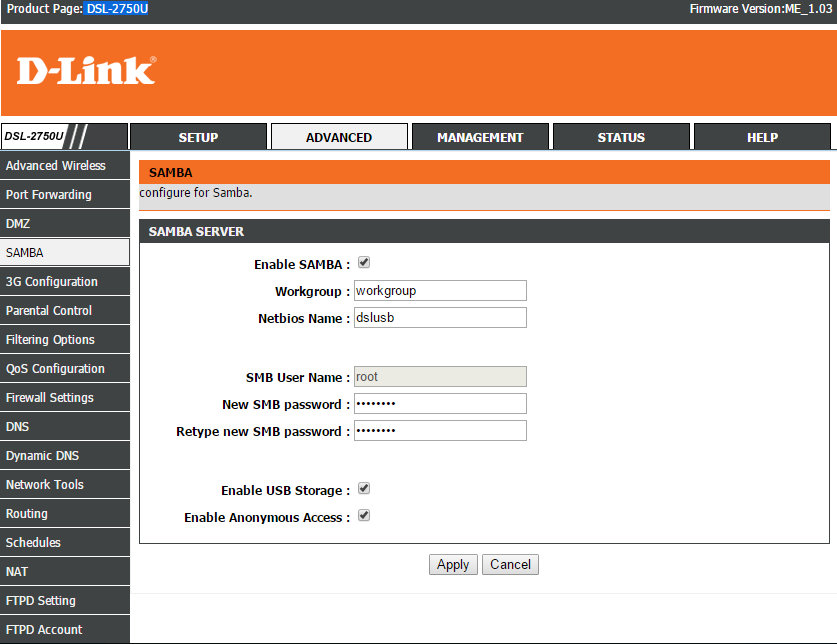Viewport: 837px width, 644px height.
Task: Click the 'Enable USB Storage :' label
Action: click(286, 490)
